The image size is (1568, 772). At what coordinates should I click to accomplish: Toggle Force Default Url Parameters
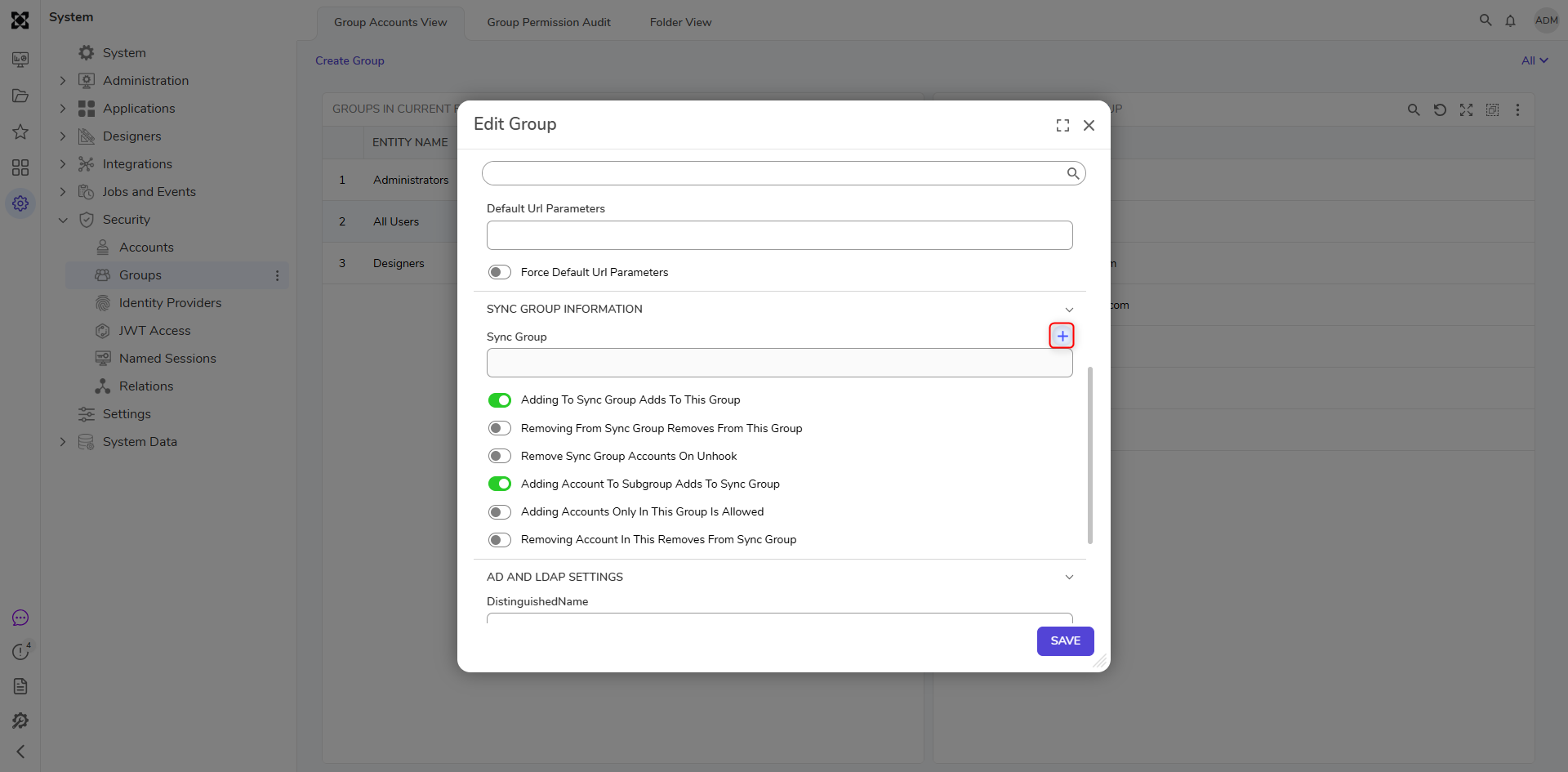(x=500, y=272)
